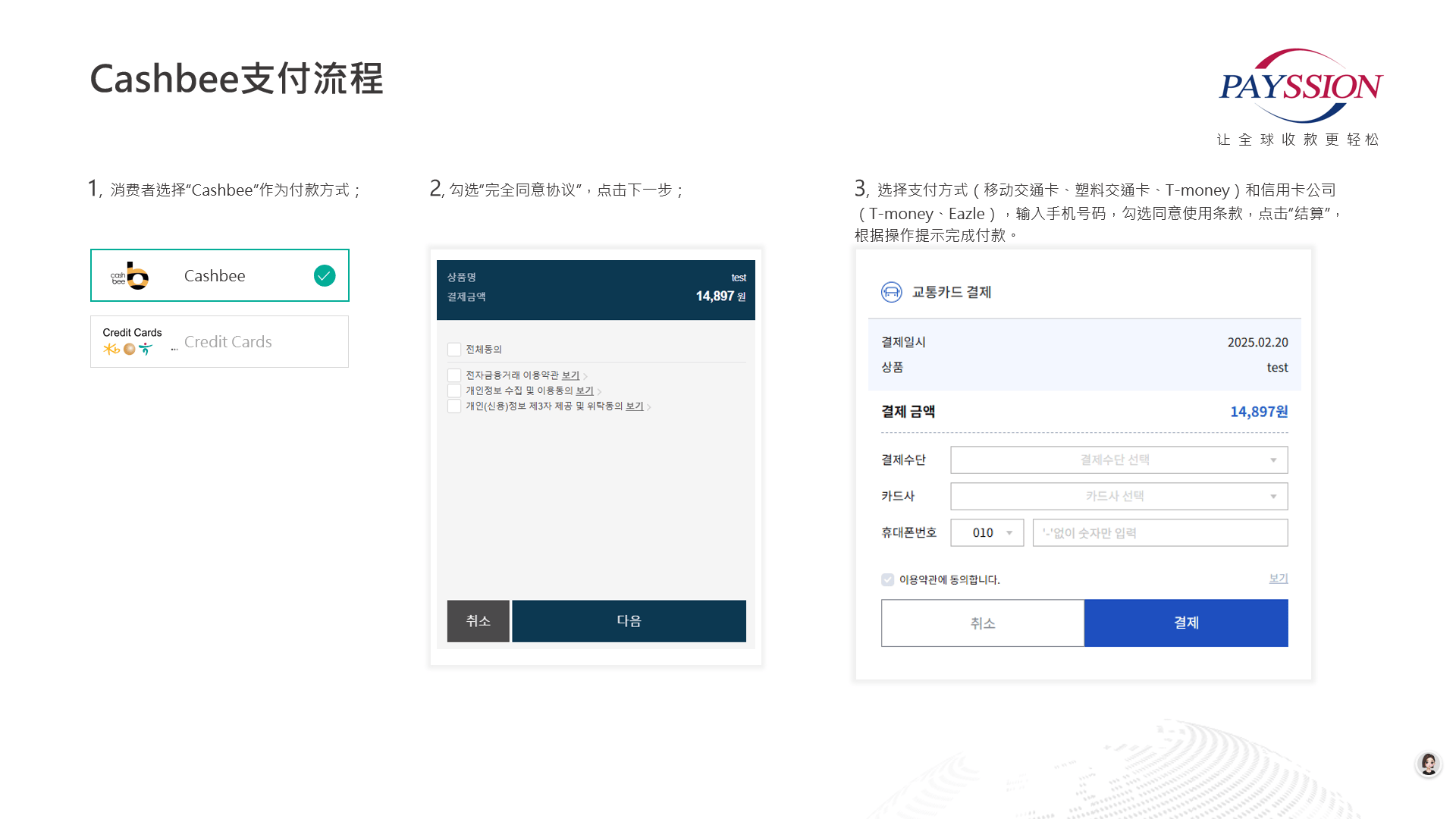Click the Cashbee支付流程 title
The height and width of the screenshot is (819, 1456).
click(x=237, y=79)
